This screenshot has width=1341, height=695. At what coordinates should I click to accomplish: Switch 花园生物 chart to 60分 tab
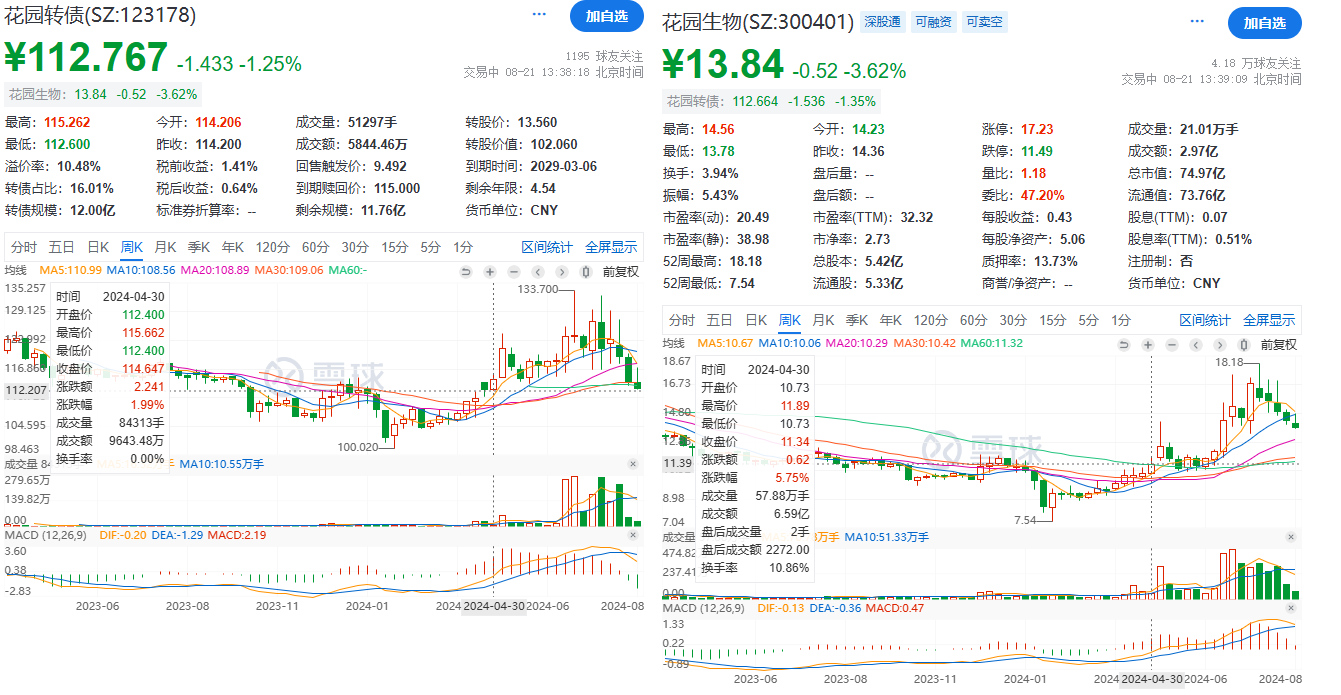tap(973, 320)
